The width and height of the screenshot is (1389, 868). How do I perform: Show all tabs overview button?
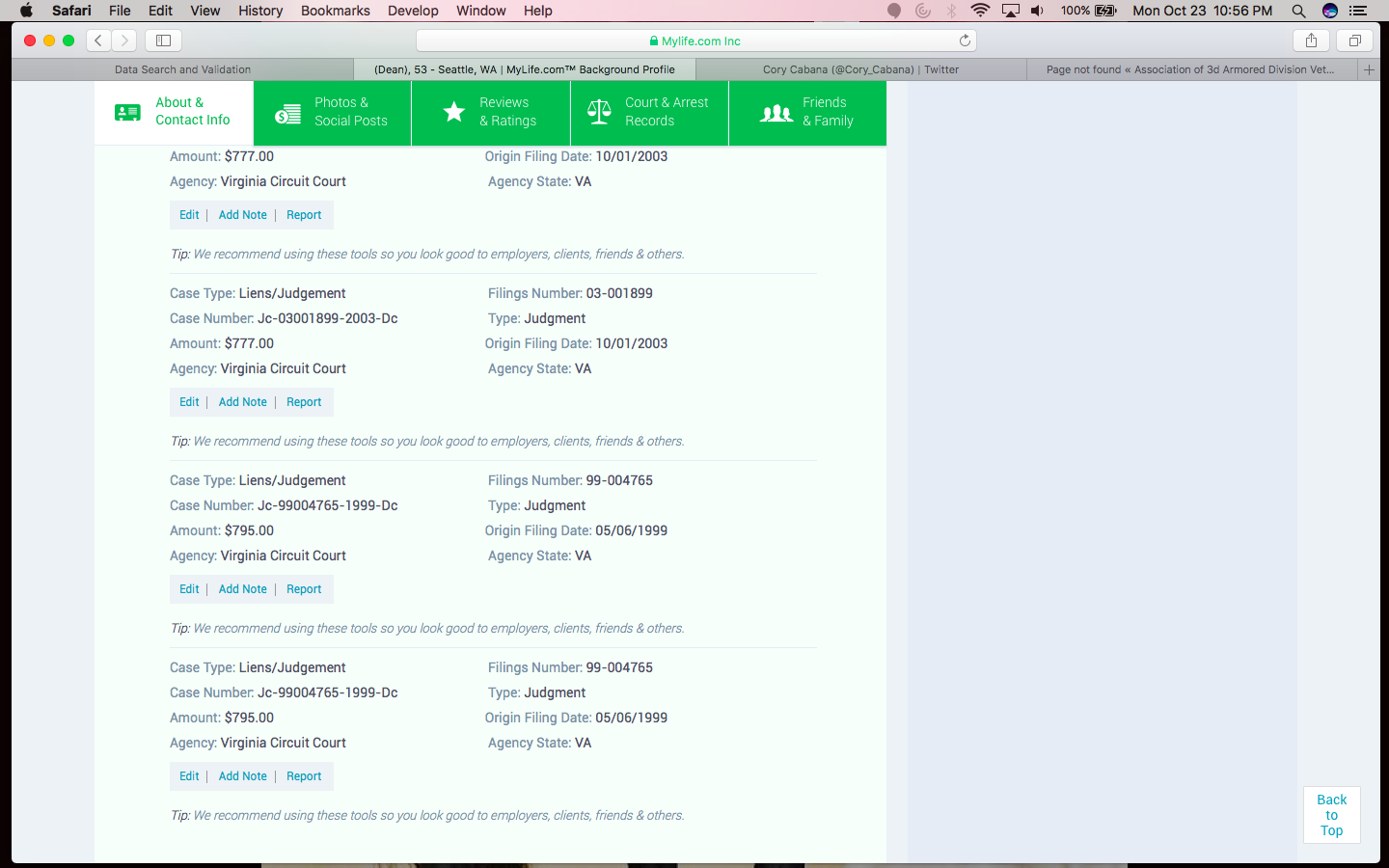1354,41
